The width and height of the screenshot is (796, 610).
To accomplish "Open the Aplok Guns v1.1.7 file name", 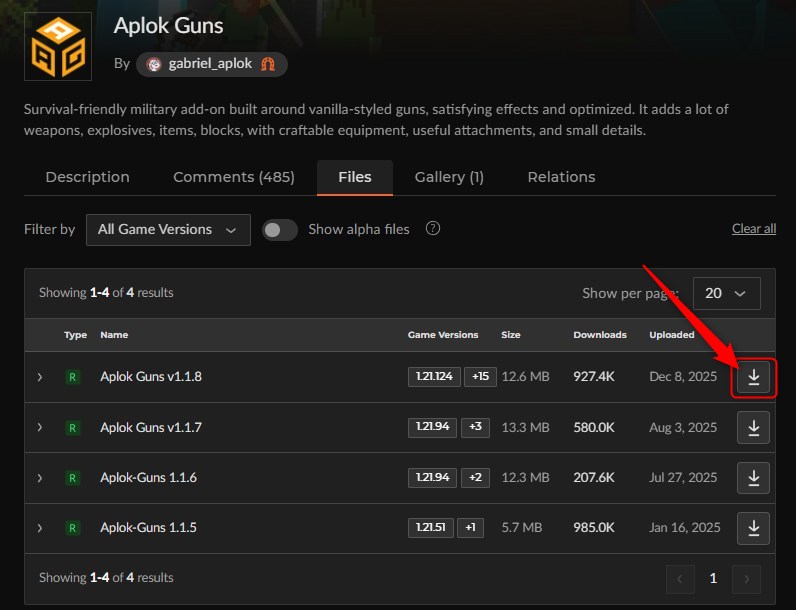I will 151,427.
